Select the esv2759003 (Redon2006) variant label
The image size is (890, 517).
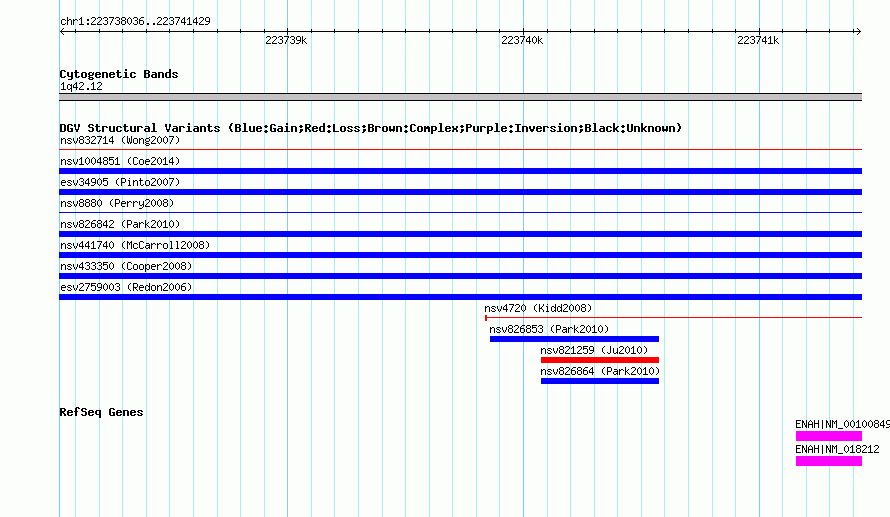[x=126, y=287]
